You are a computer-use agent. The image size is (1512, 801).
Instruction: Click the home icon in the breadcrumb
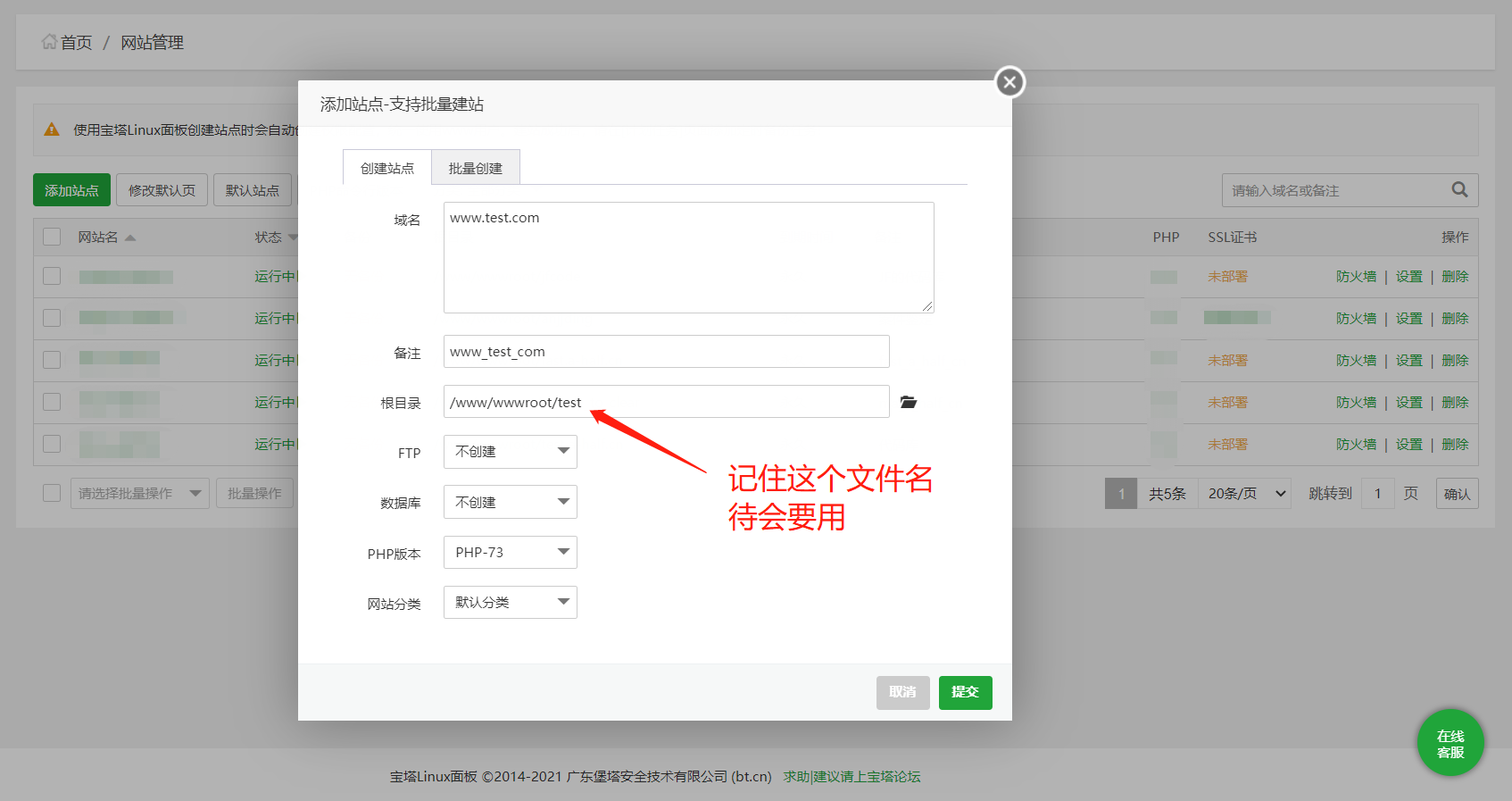[49, 42]
